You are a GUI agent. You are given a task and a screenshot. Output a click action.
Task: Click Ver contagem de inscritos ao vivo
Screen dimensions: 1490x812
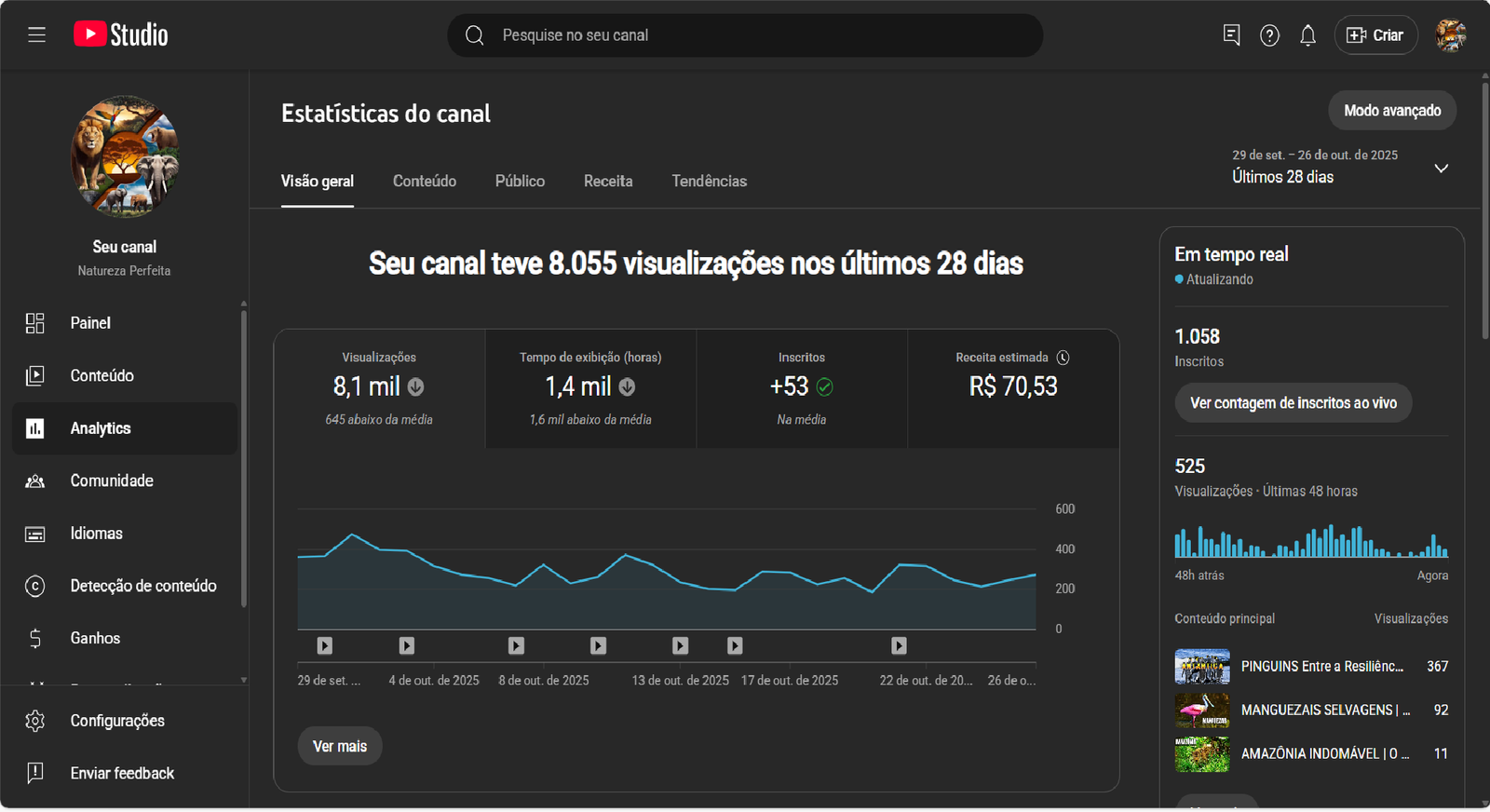(1294, 403)
